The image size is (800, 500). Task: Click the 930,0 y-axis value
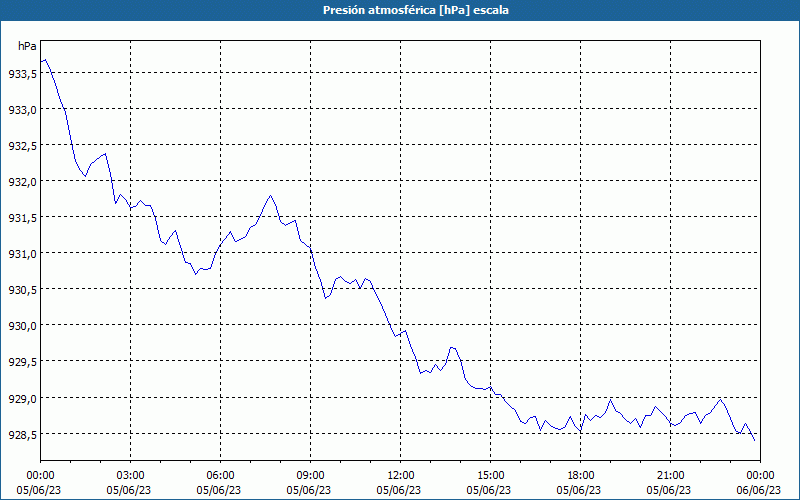pyautogui.click(x=23, y=326)
